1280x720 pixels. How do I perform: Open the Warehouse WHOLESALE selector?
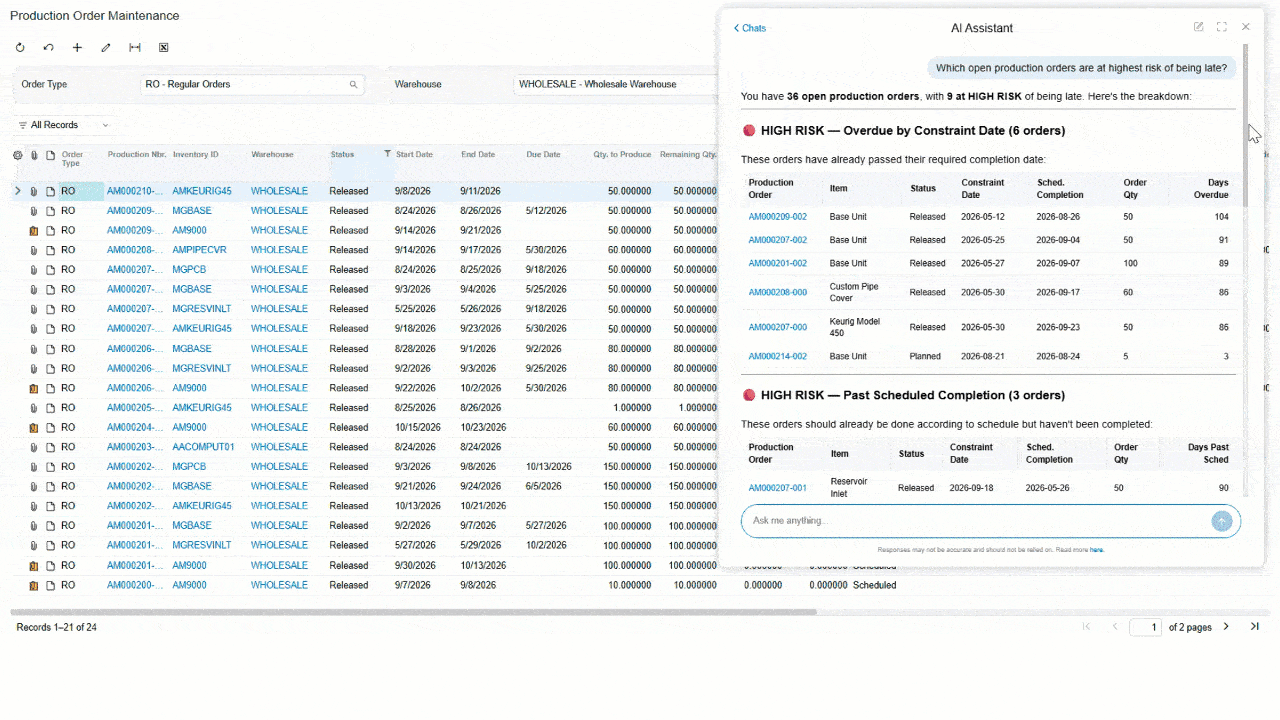click(615, 84)
